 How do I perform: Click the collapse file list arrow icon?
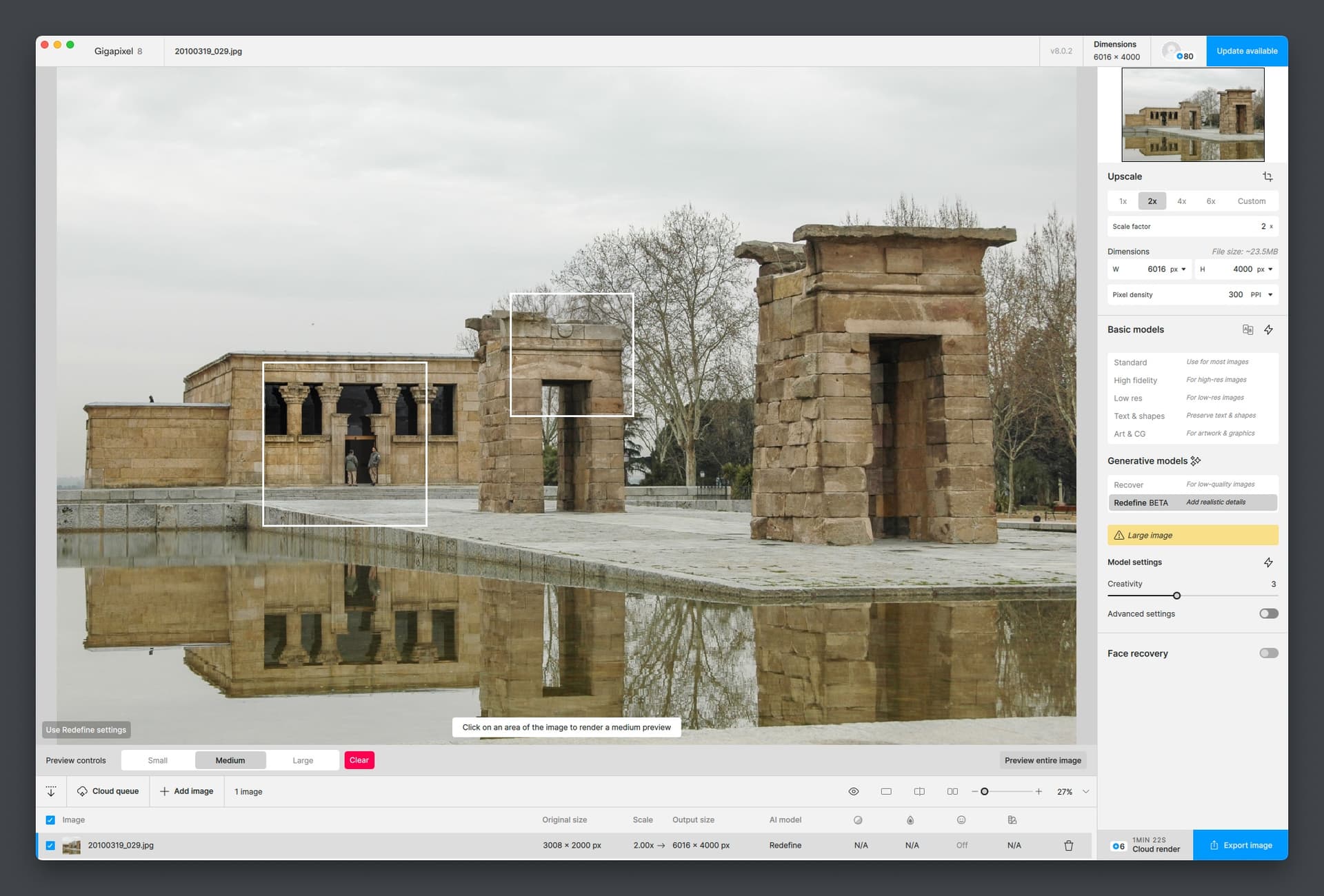51,791
